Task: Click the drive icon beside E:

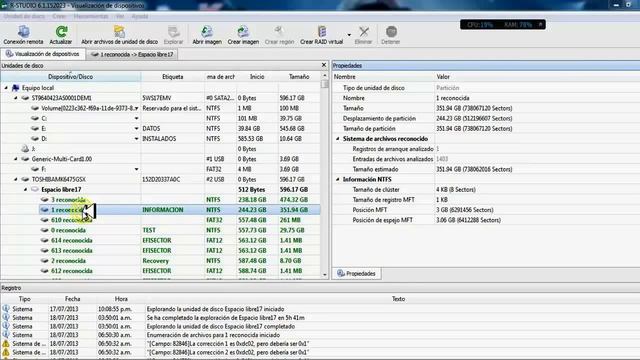Action: pos(35,129)
